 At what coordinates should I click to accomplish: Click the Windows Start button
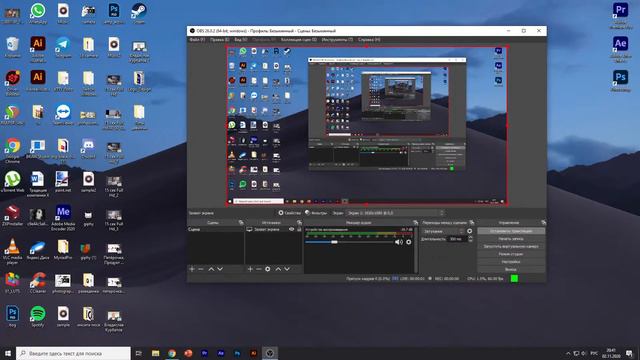7,353
